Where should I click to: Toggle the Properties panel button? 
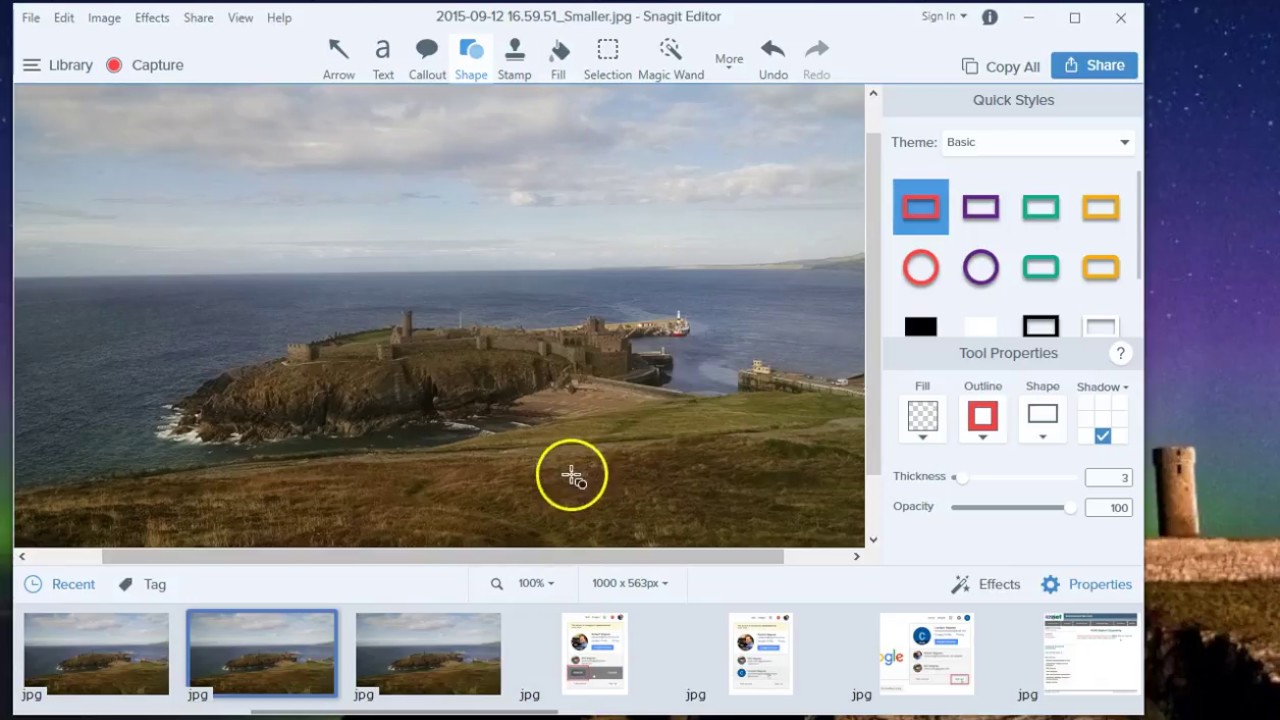(x=1086, y=584)
